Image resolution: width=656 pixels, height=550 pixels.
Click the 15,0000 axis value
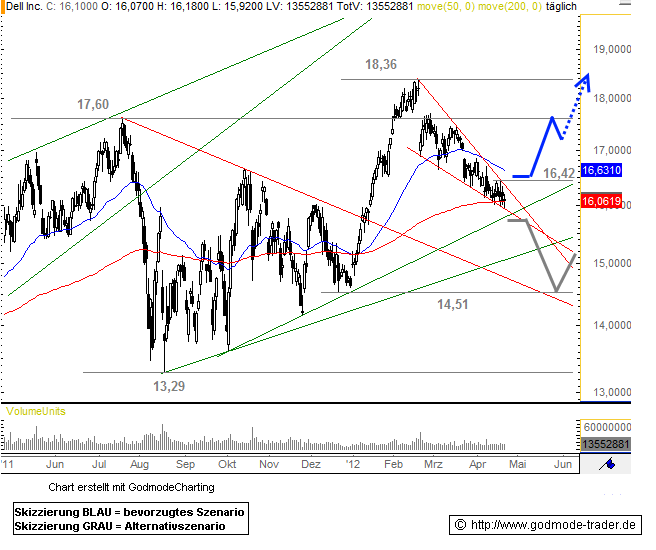pyautogui.click(x=612, y=263)
